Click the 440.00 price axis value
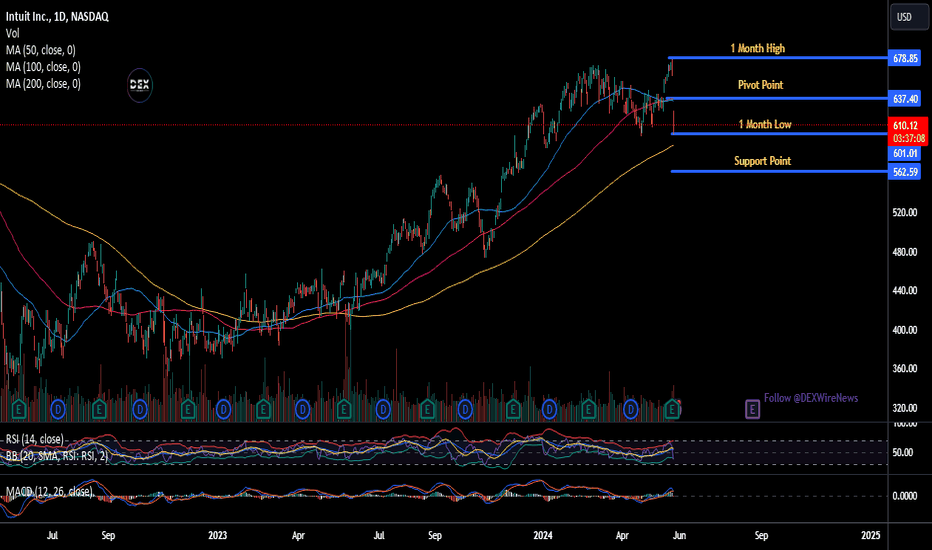This screenshot has width=932, height=550. [x=905, y=291]
